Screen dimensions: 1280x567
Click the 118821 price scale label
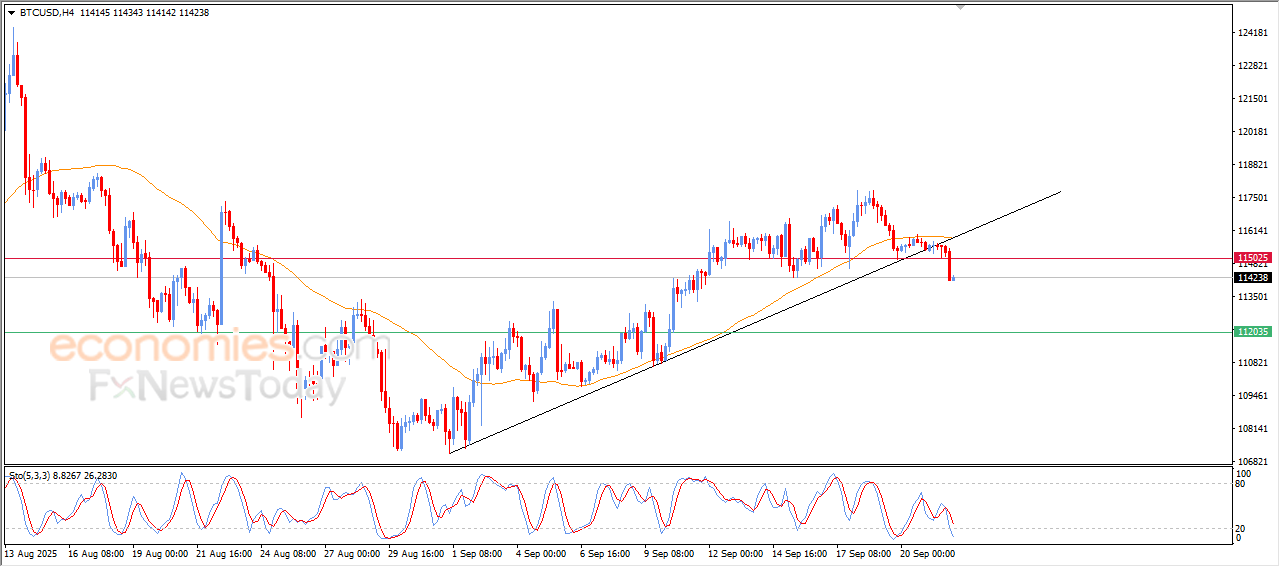(1253, 165)
